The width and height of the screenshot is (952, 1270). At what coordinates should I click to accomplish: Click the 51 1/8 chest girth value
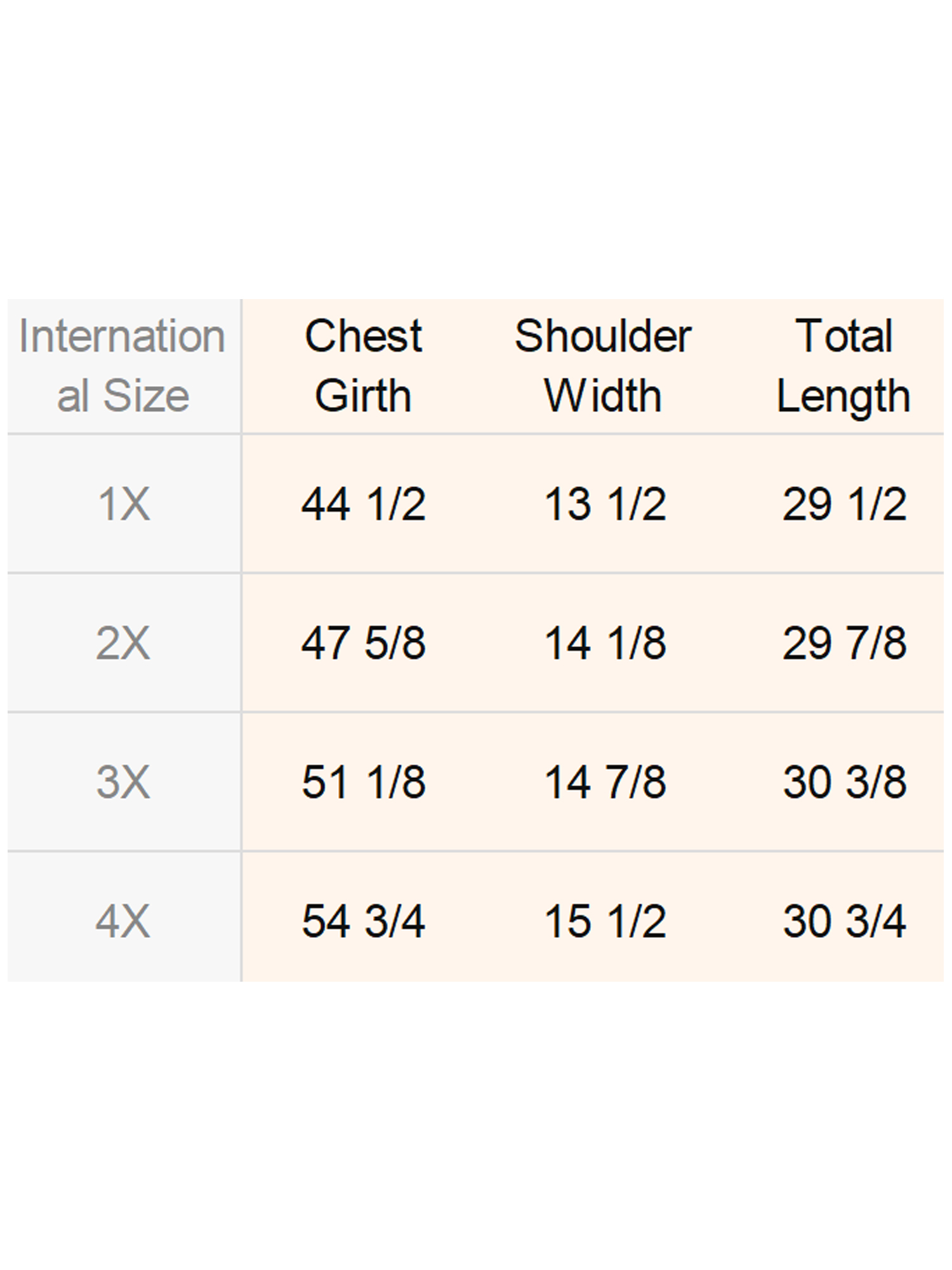[363, 781]
